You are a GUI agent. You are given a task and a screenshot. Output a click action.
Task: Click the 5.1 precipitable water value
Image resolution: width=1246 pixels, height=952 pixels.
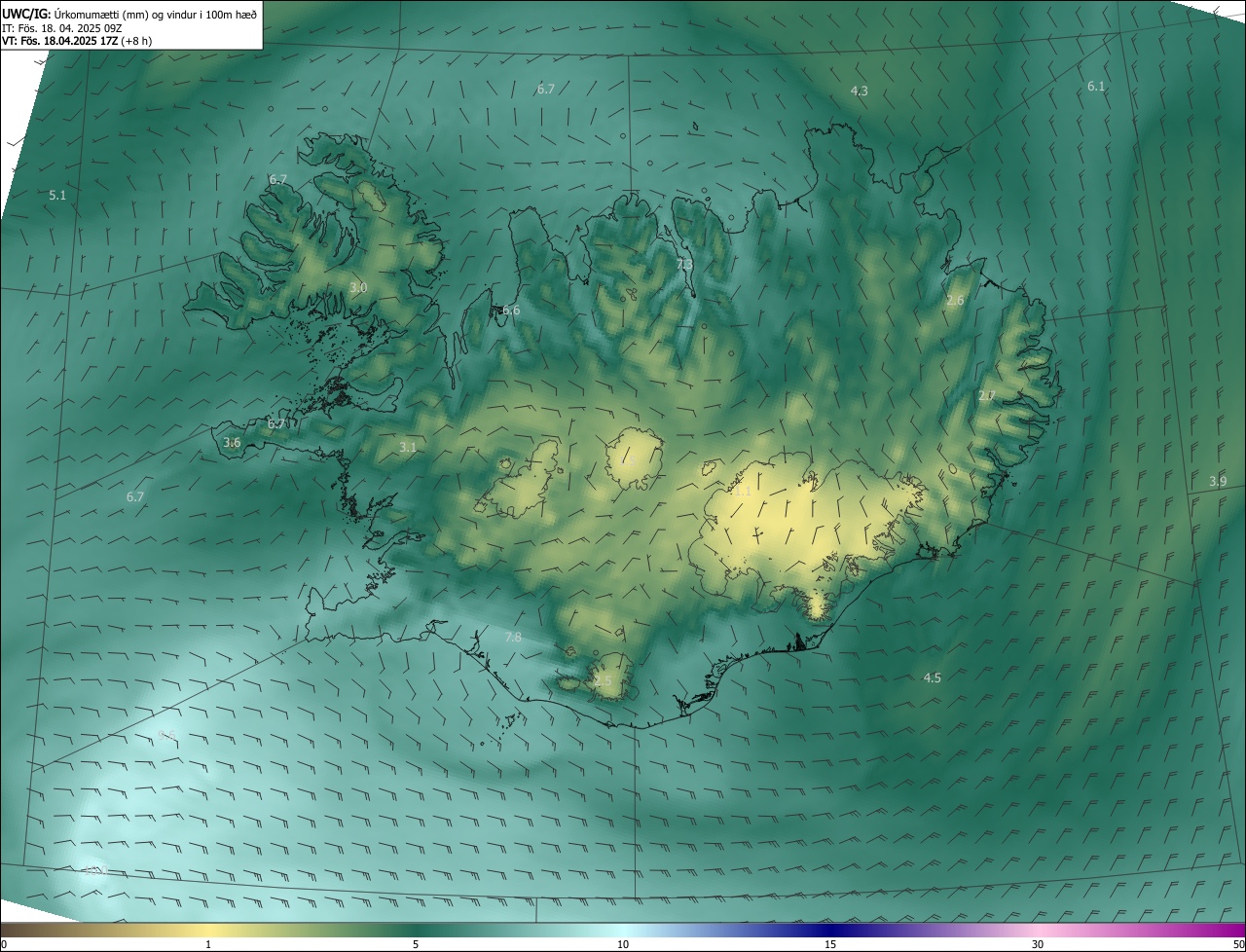[57, 196]
